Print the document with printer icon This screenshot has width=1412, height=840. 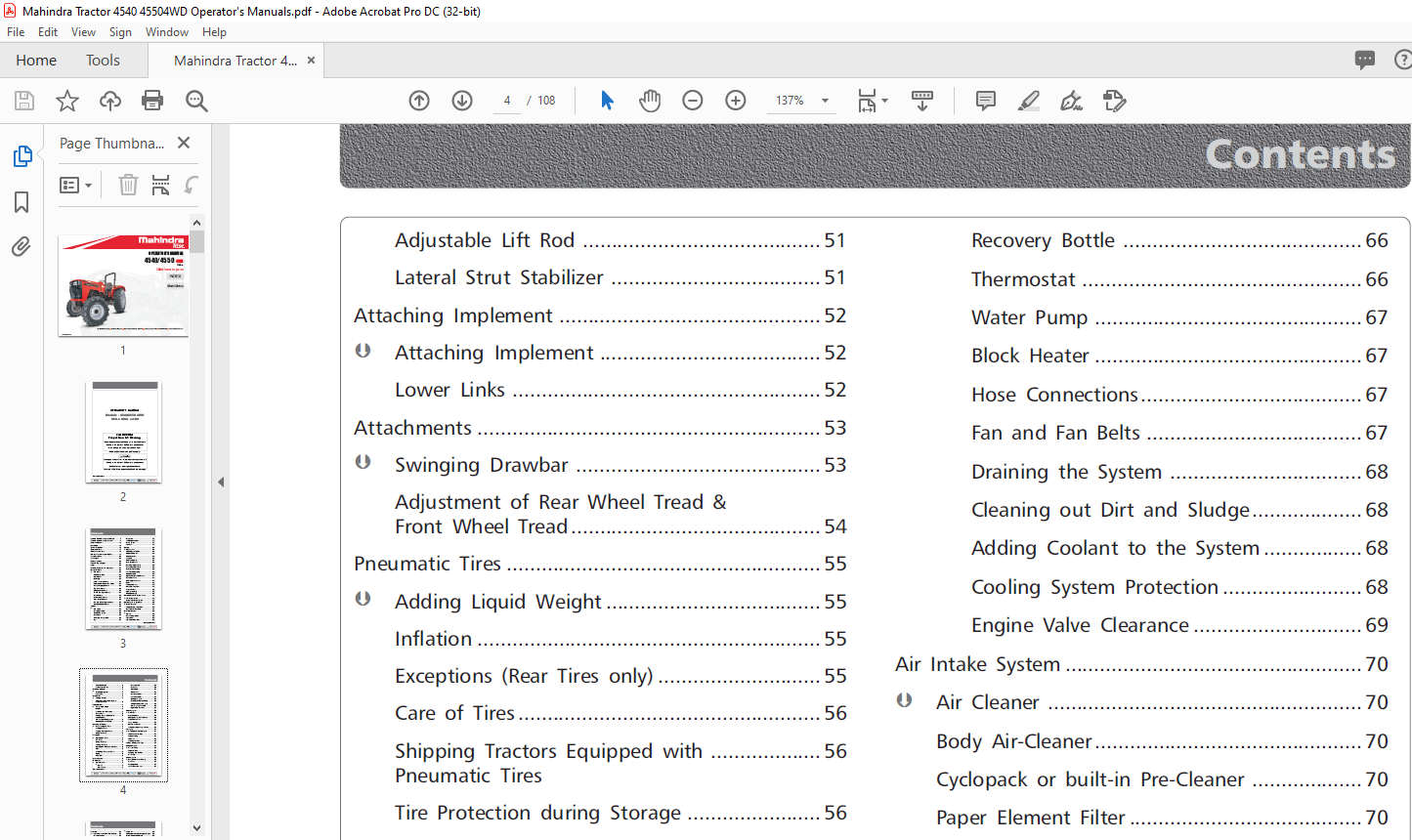(x=152, y=101)
